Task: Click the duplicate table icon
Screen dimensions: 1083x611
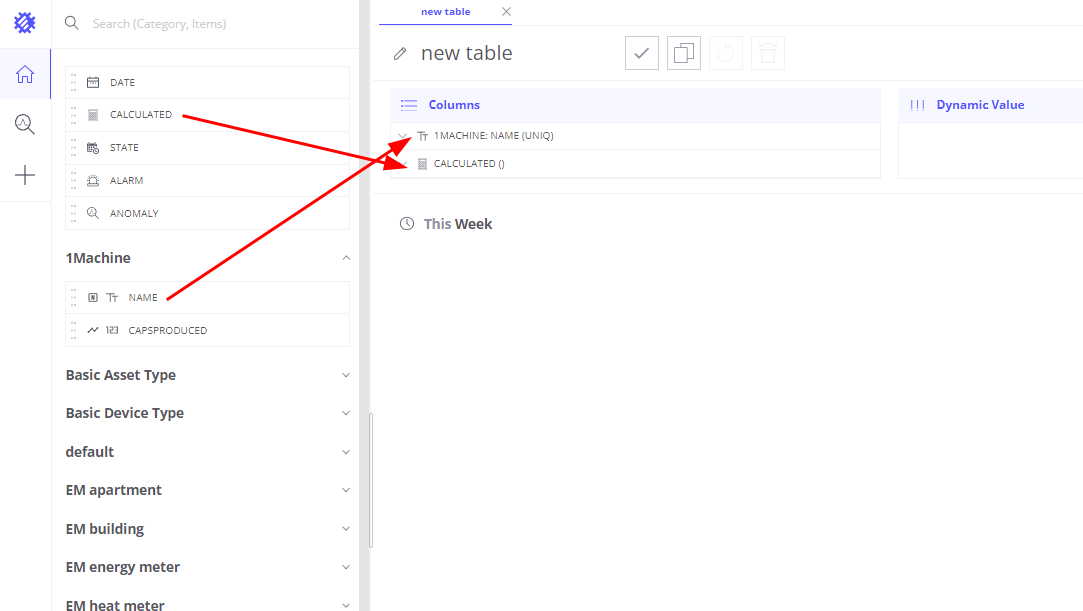Action: tap(684, 53)
